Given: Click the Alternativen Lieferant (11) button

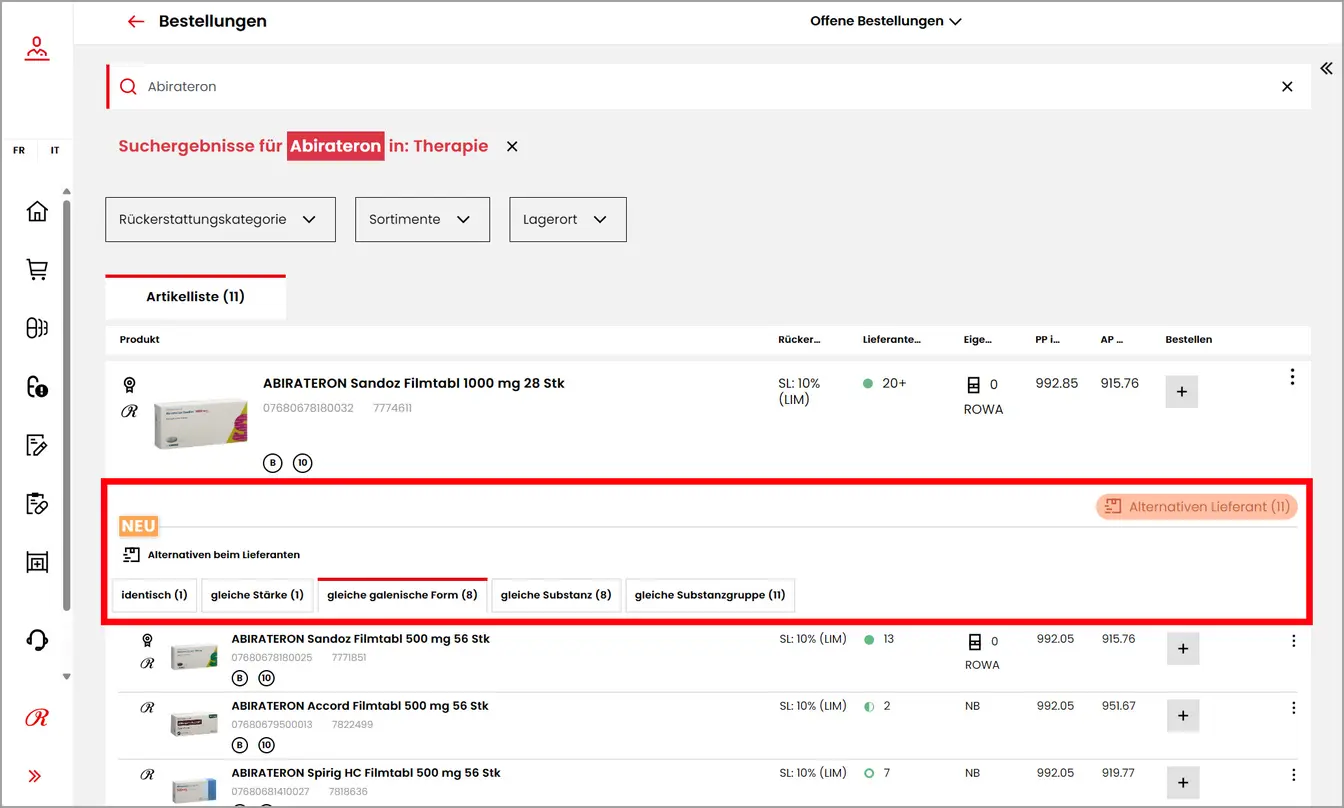Looking at the screenshot, I should pos(1197,507).
